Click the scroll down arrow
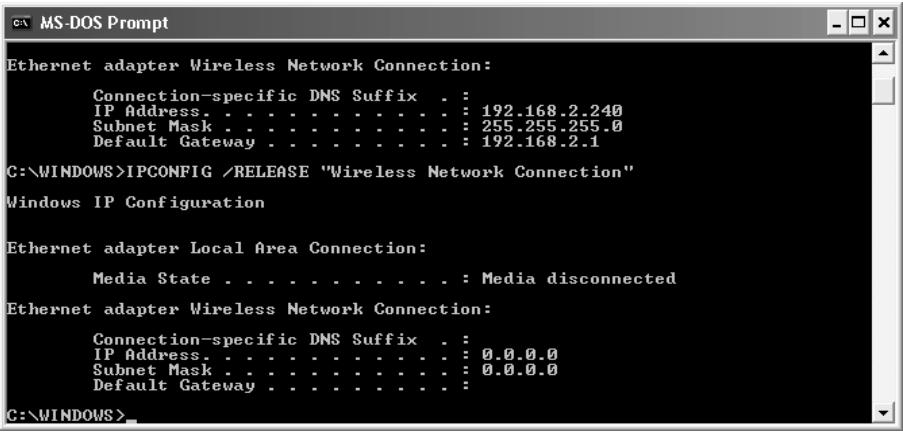Screen dimensions: 903x435 click(883, 413)
